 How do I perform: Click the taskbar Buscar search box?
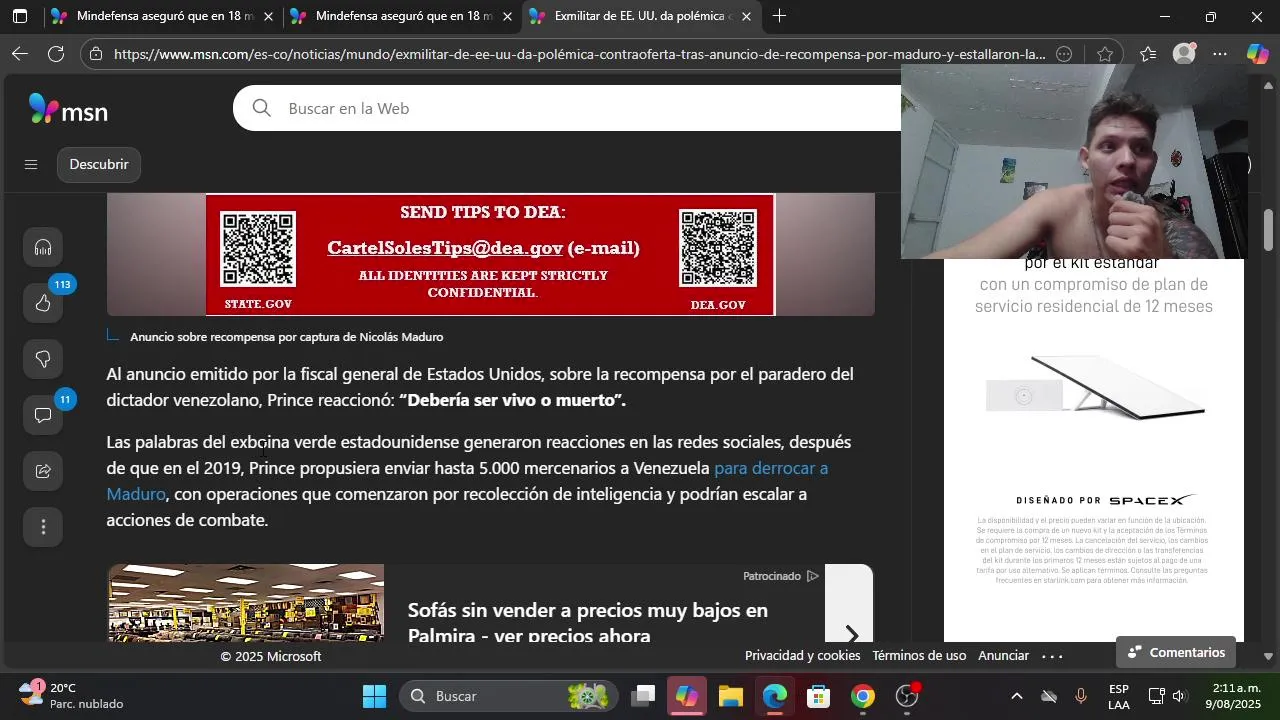coord(507,696)
